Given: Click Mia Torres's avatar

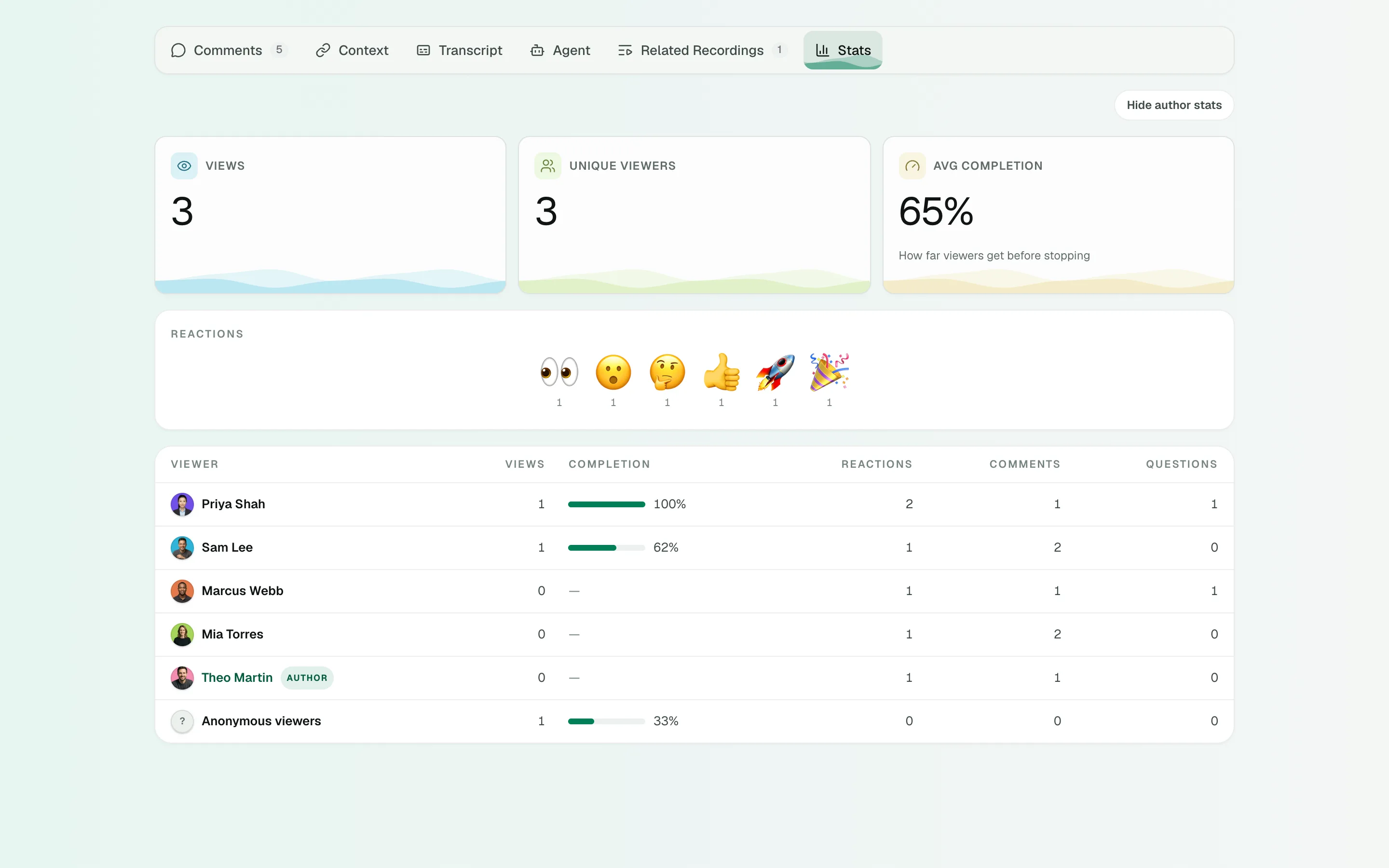Looking at the screenshot, I should point(182,634).
